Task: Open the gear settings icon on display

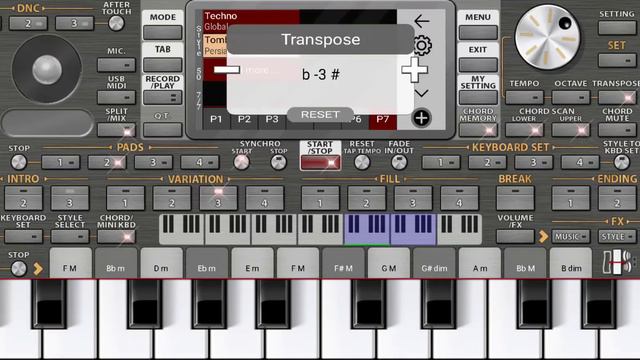Action: click(422, 45)
